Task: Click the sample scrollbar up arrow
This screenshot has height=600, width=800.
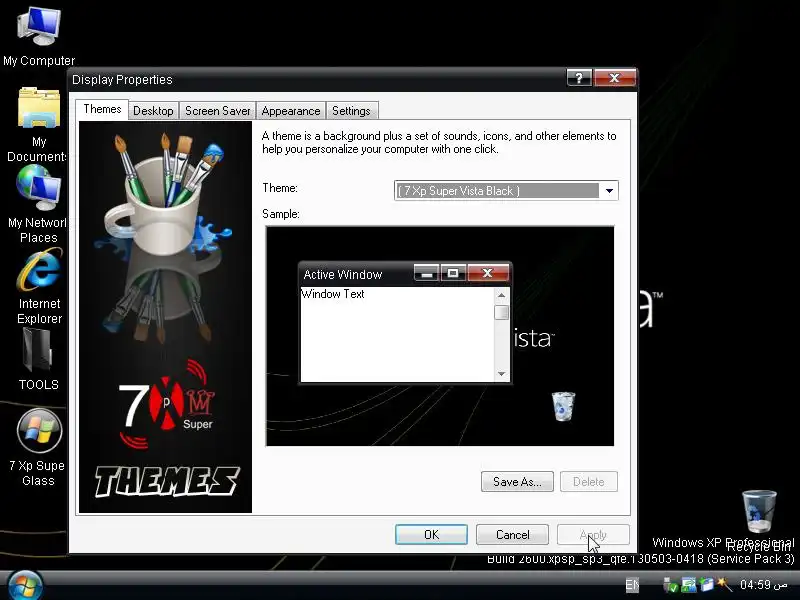Action: click(502, 295)
